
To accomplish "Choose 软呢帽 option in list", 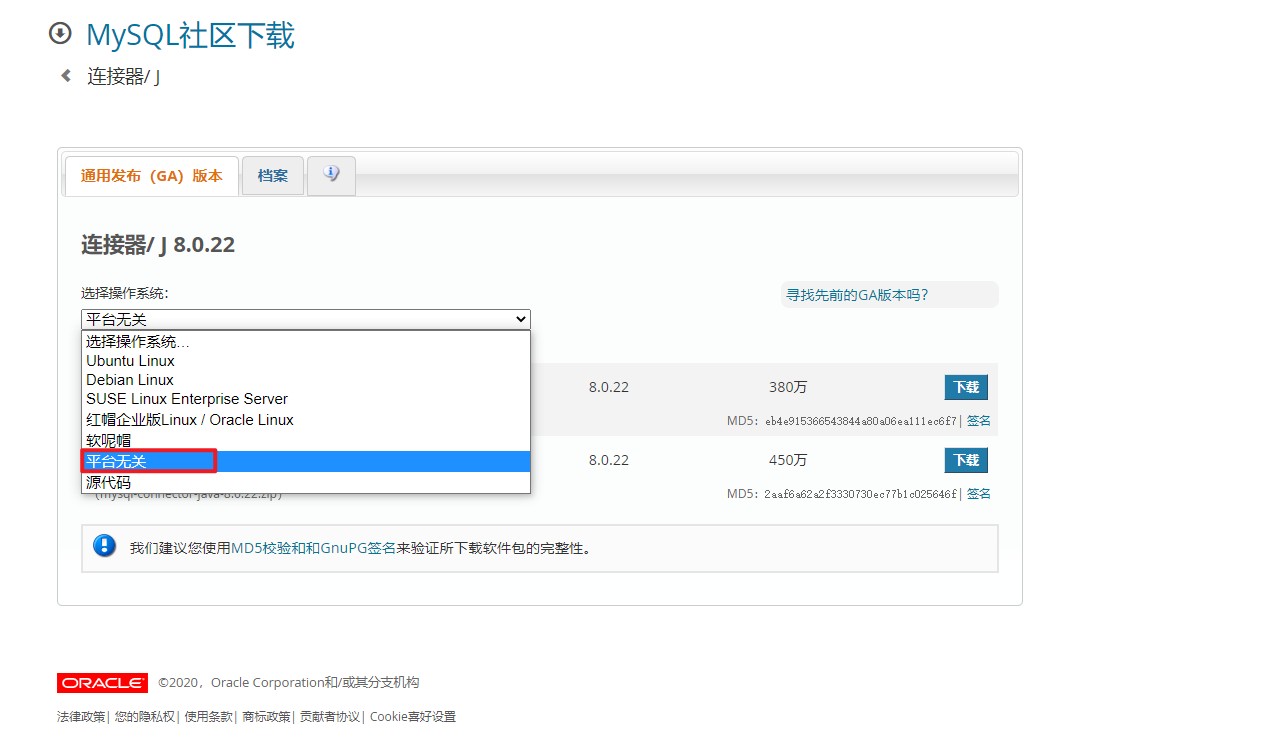I will click(x=306, y=440).
